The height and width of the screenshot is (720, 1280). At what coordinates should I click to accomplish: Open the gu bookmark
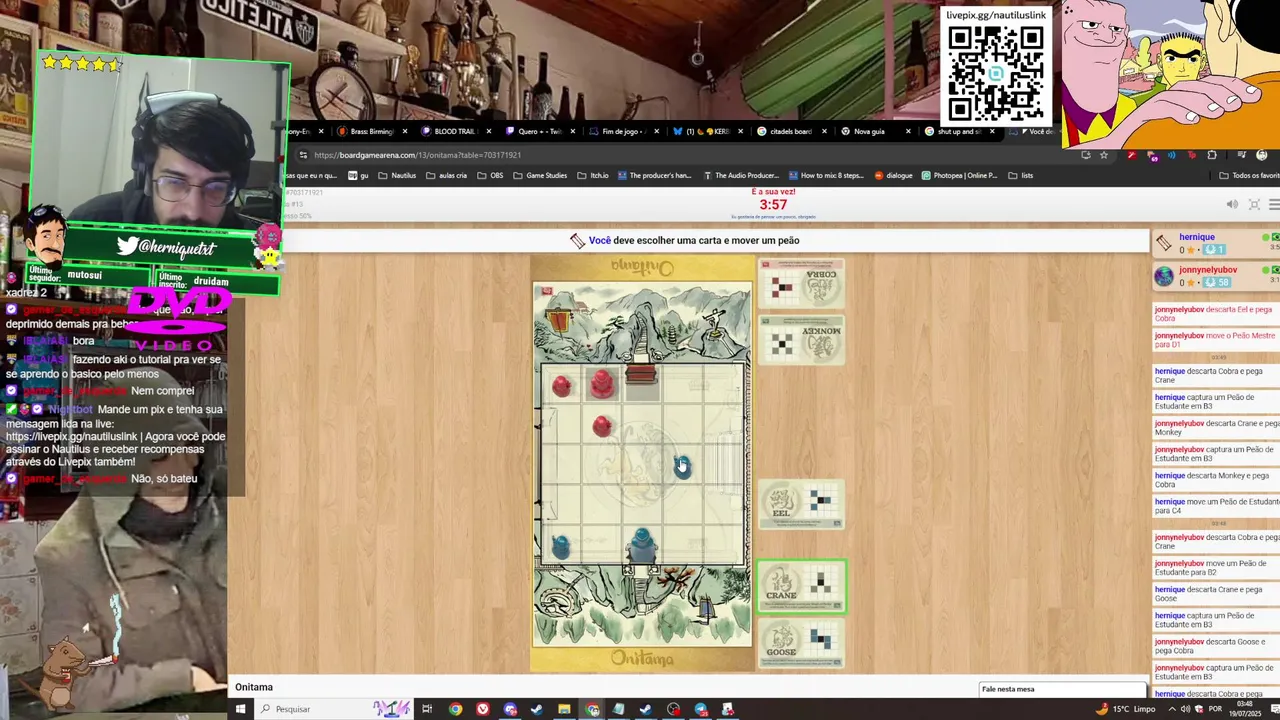point(358,175)
